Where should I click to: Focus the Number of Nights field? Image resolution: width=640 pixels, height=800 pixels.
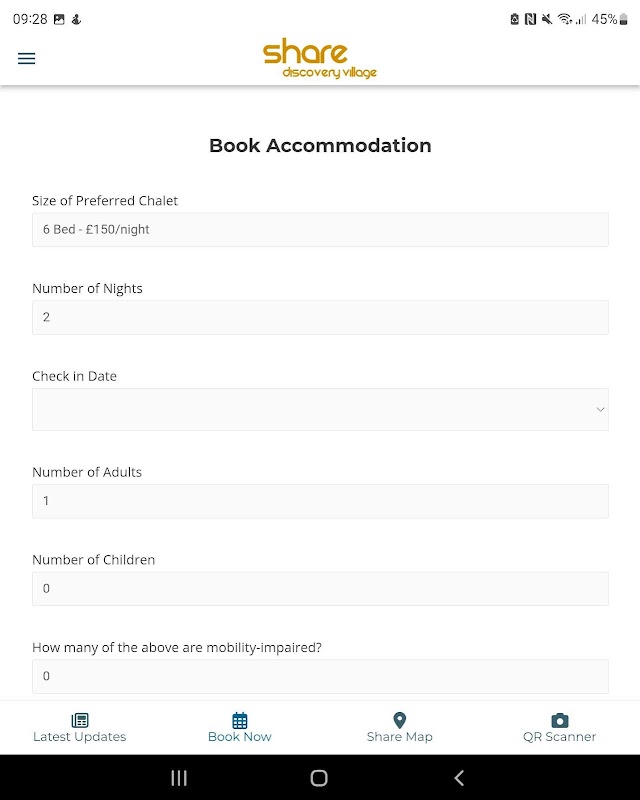320,317
